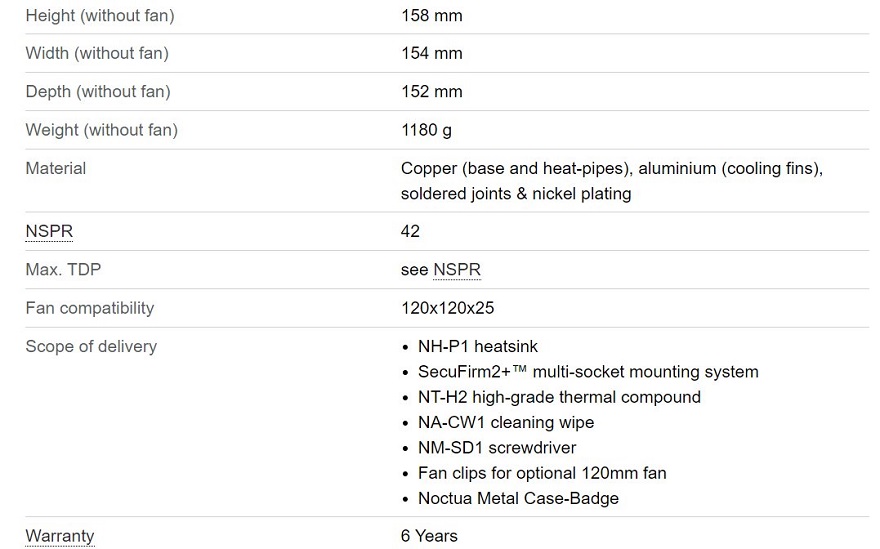The width and height of the screenshot is (880, 549).
Task: Click the NSPR label with dotted underline
Action: [x=49, y=231]
